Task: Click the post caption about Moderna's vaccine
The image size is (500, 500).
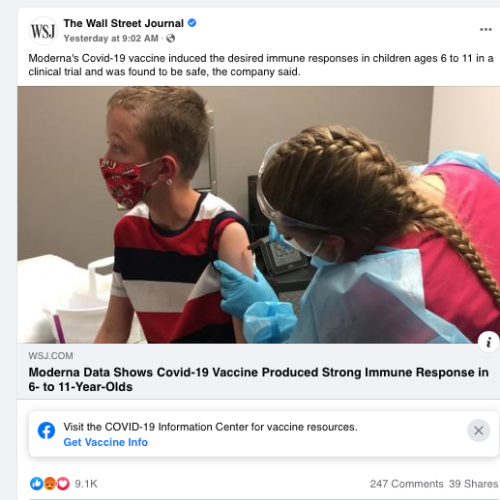Action: [x=261, y=65]
